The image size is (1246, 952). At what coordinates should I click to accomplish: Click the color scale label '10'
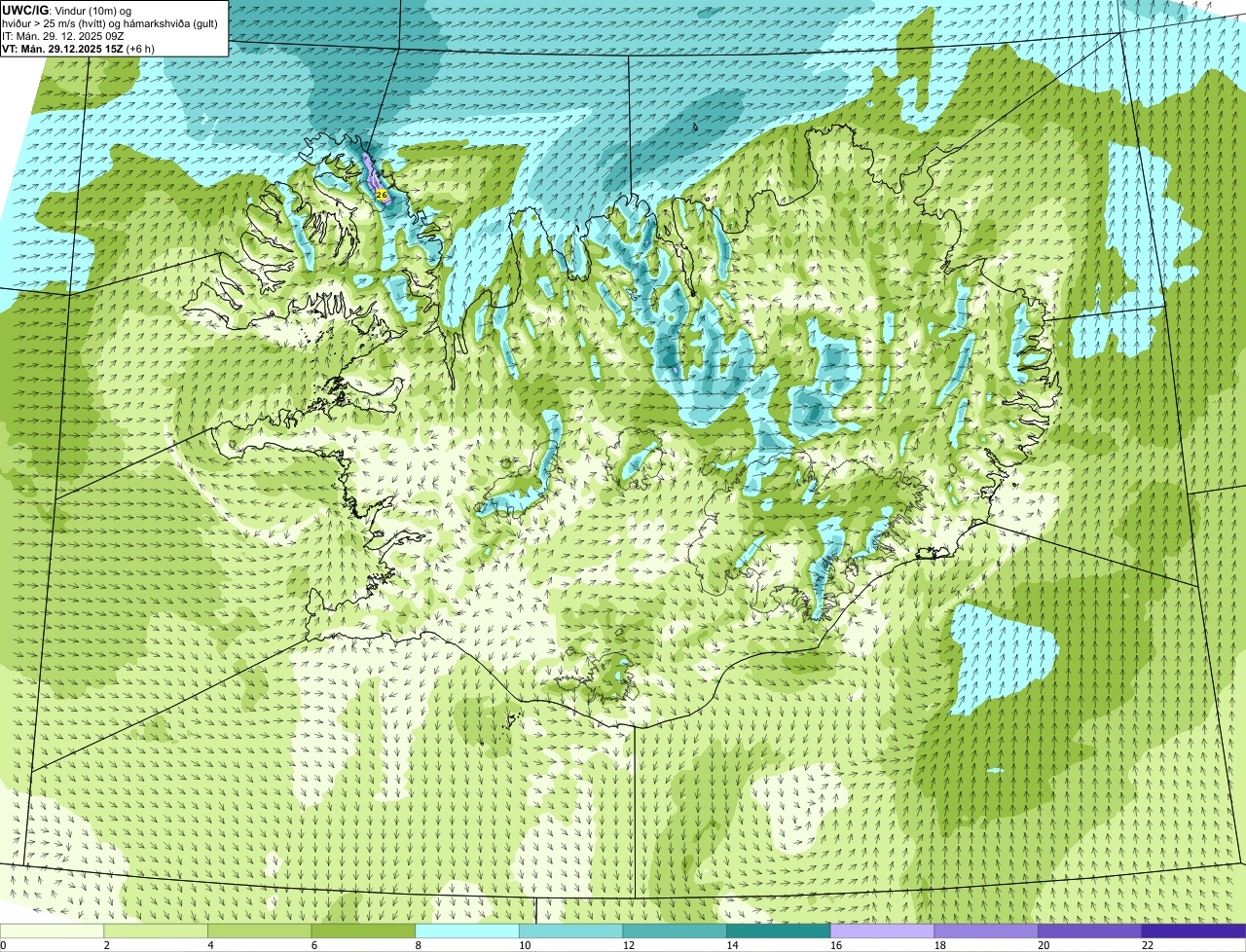[525, 945]
